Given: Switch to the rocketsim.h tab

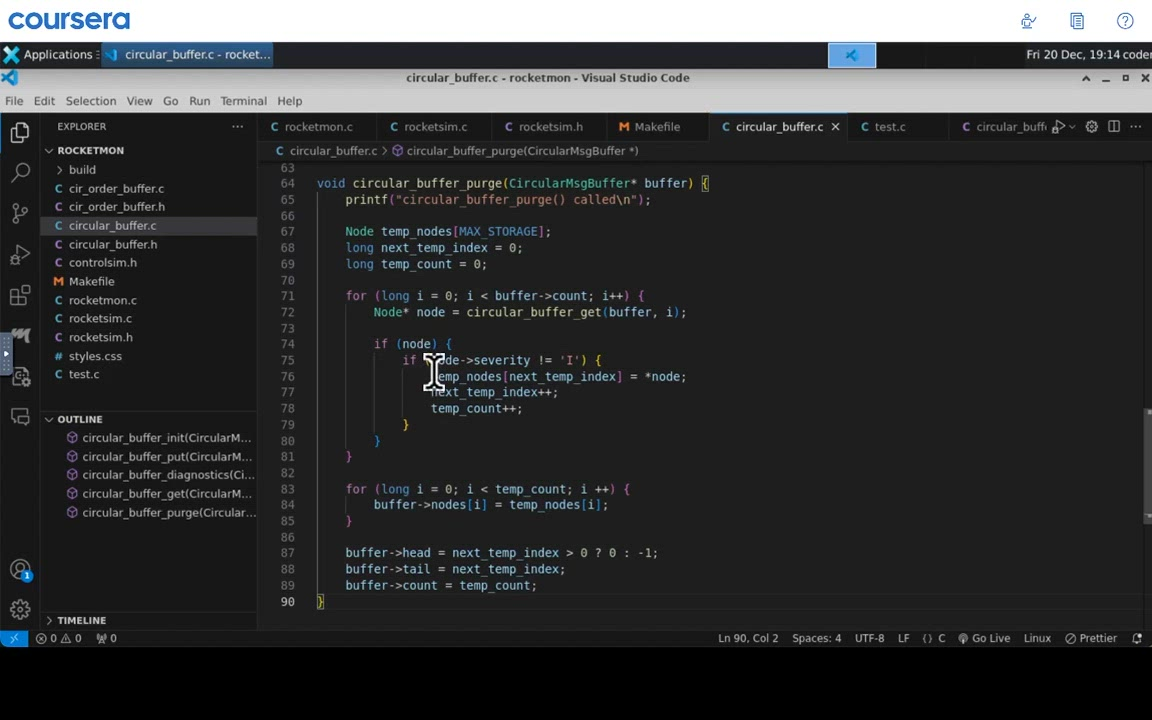Looking at the screenshot, I should tap(549, 127).
